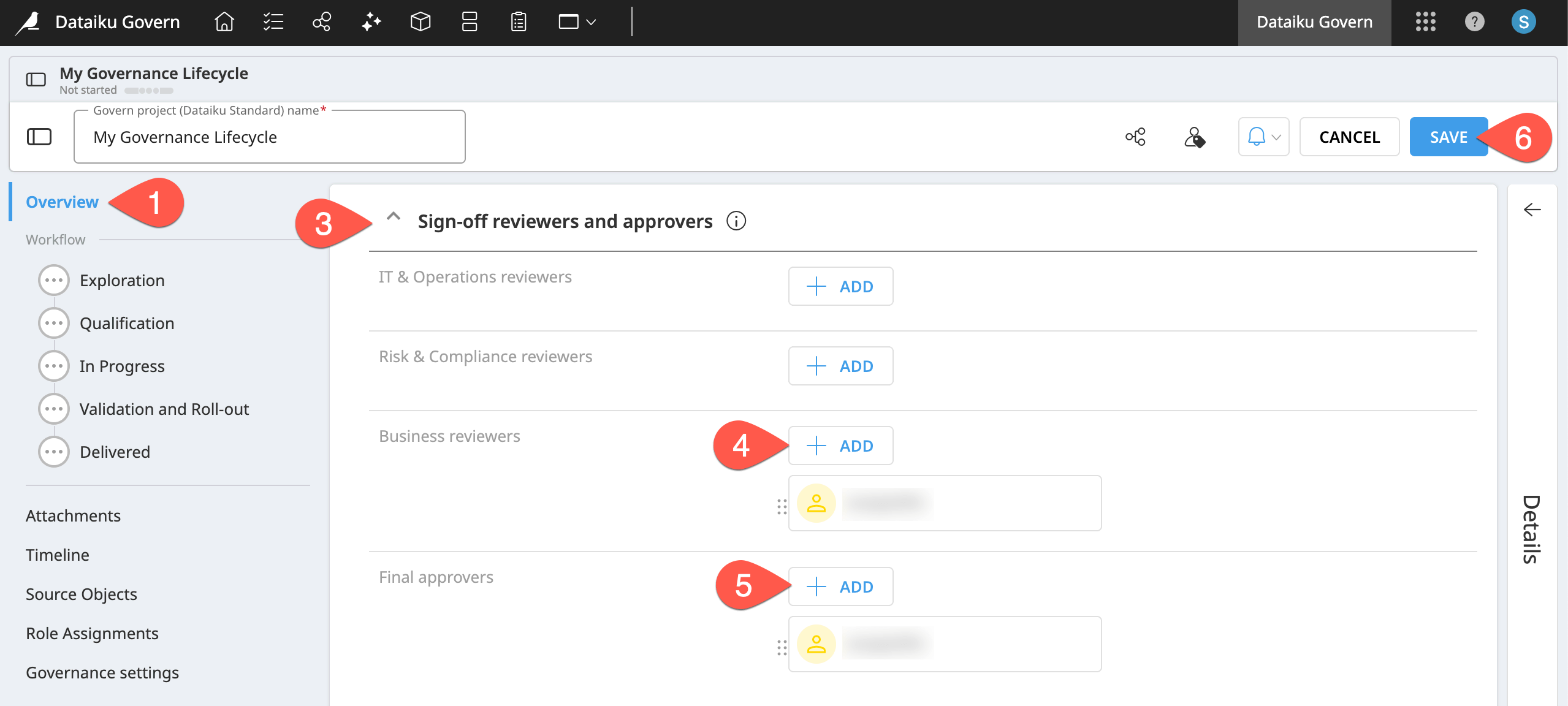Click the Final approver avatar icon
The height and width of the screenshot is (706, 1568).
[816, 644]
